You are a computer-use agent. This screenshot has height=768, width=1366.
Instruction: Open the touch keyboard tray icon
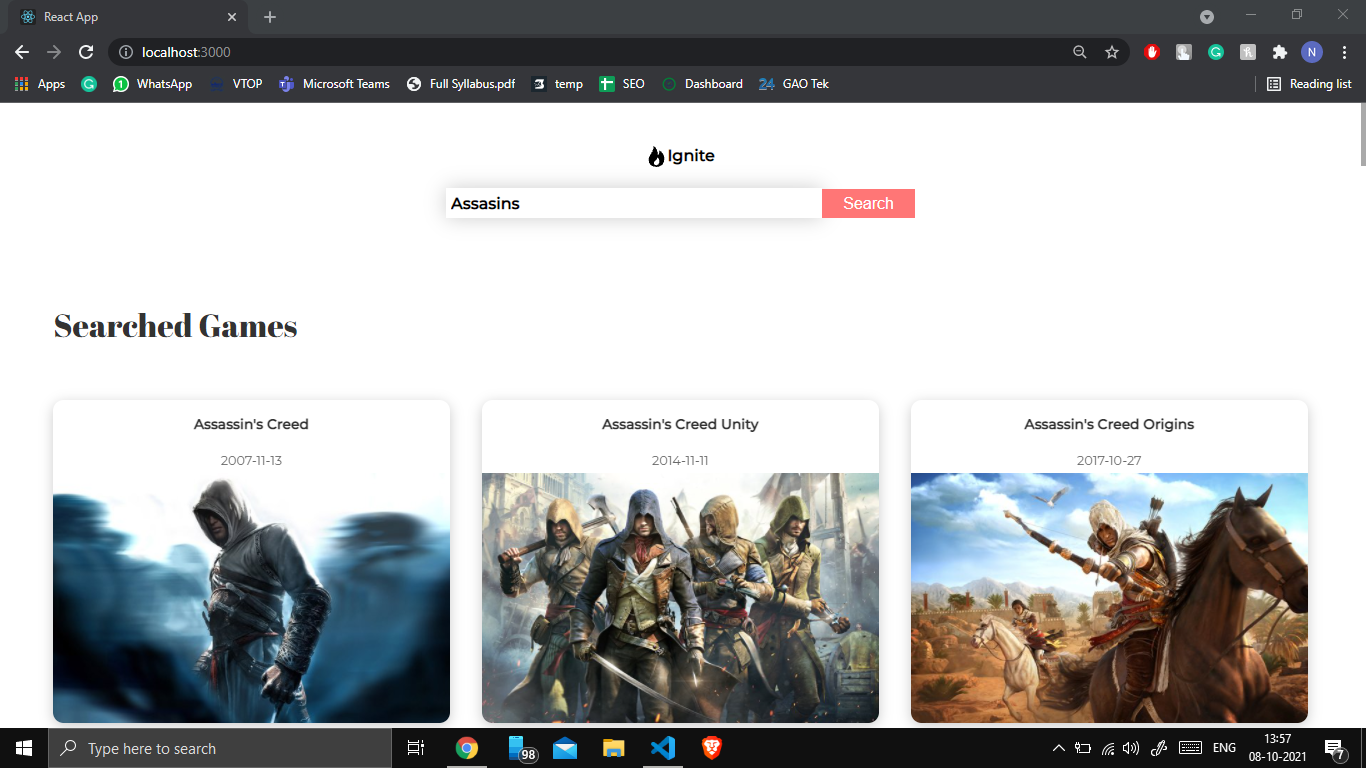[x=1190, y=748]
